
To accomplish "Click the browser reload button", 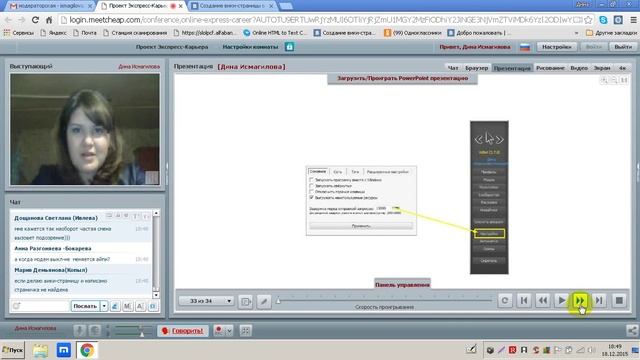I will tap(36, 20).
